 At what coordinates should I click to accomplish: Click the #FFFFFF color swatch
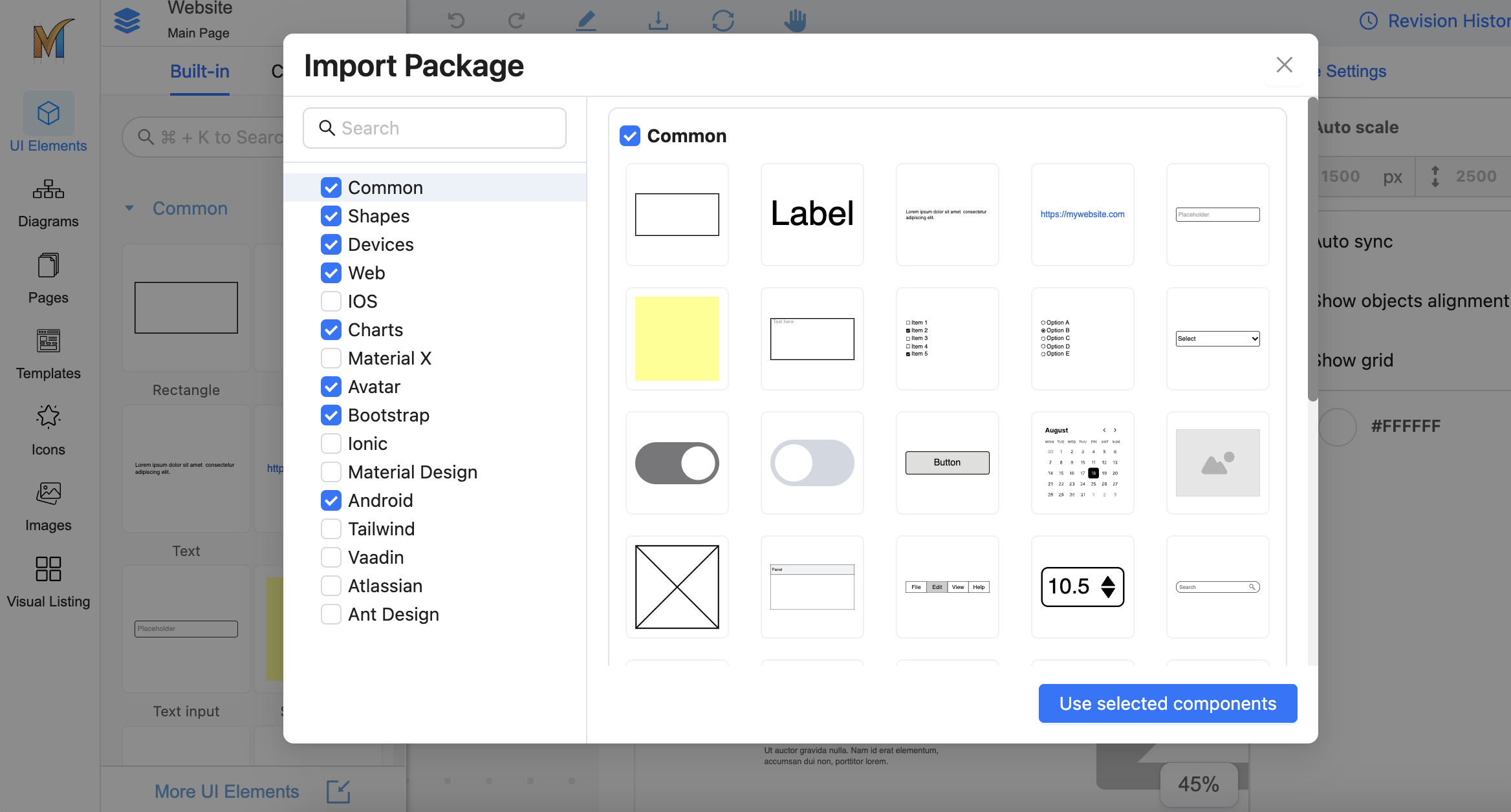(1337, 427)
